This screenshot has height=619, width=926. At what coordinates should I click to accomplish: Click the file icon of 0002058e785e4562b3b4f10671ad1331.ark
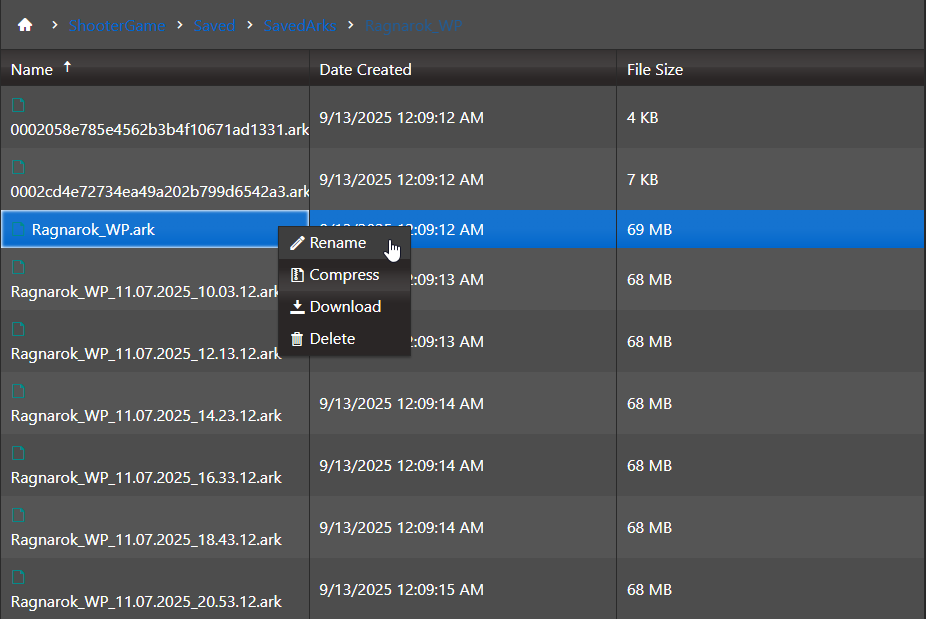click(x=18, y=105)
